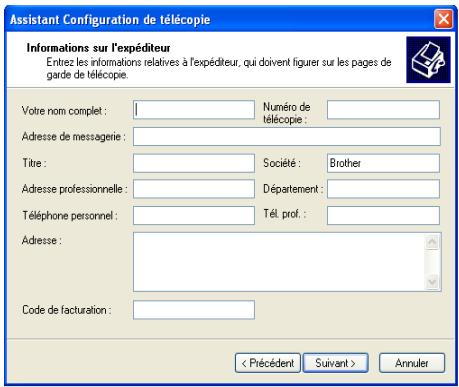Click the Société field containing Brother
The height and width of the screenshot is (387, 459).
[383, 163]
